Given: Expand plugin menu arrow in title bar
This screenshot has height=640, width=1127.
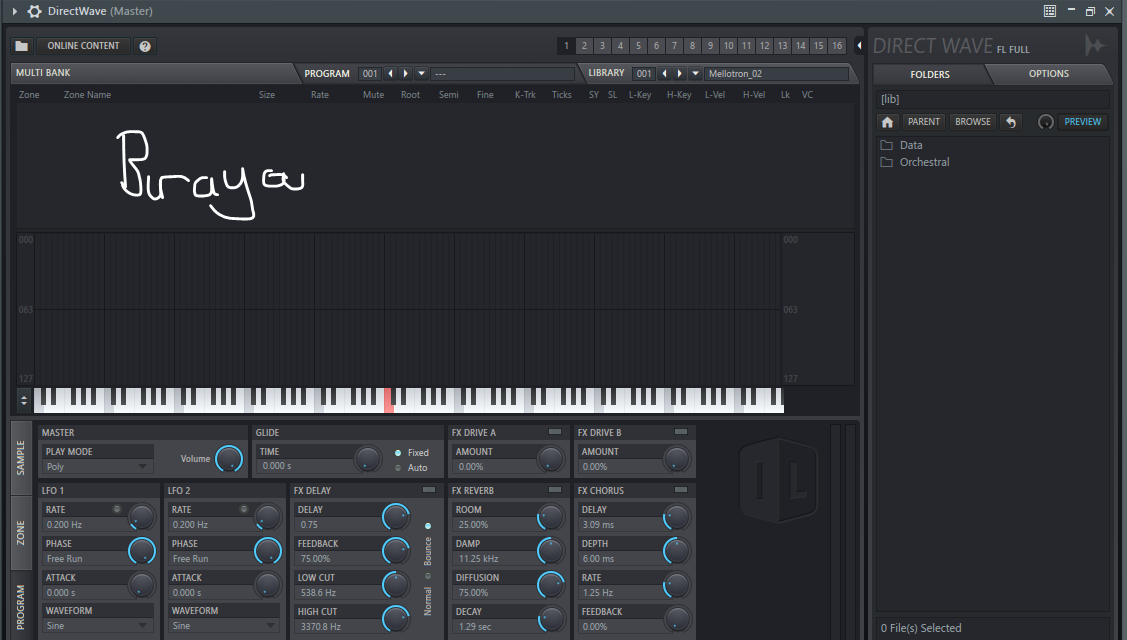Looking at the screenshot, I should tap(14, 11).
